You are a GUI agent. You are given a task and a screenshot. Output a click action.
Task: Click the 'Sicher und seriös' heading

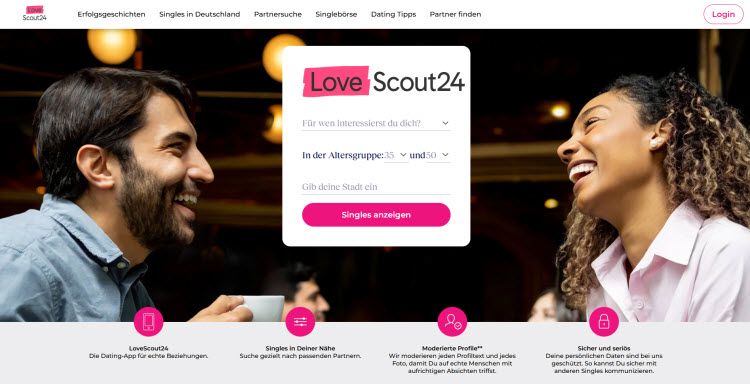(x=604, y=348)
